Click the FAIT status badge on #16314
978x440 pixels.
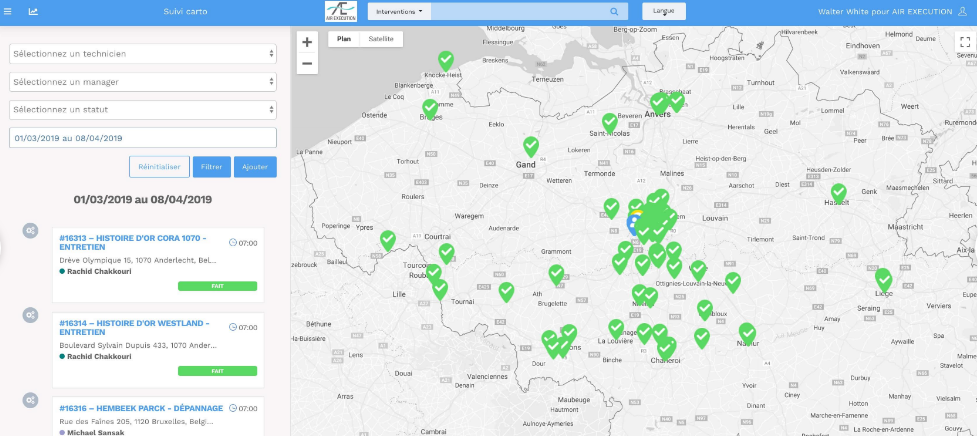pos(217,371)
